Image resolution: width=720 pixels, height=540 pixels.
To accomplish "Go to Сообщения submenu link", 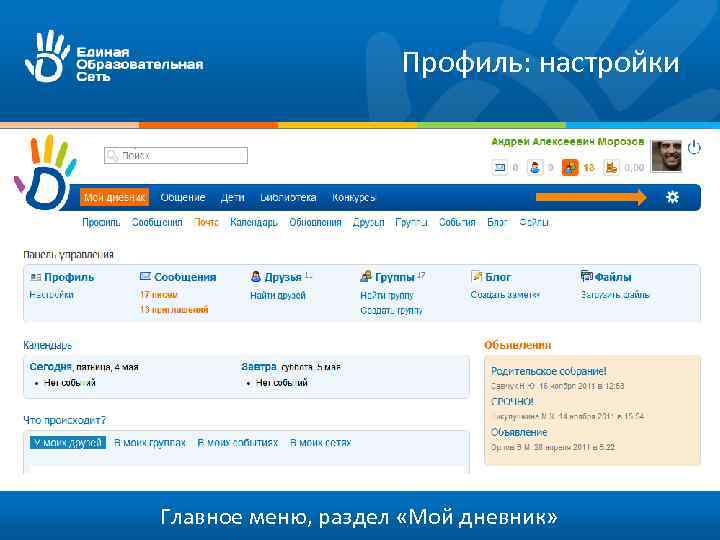I will coord(157,223).
